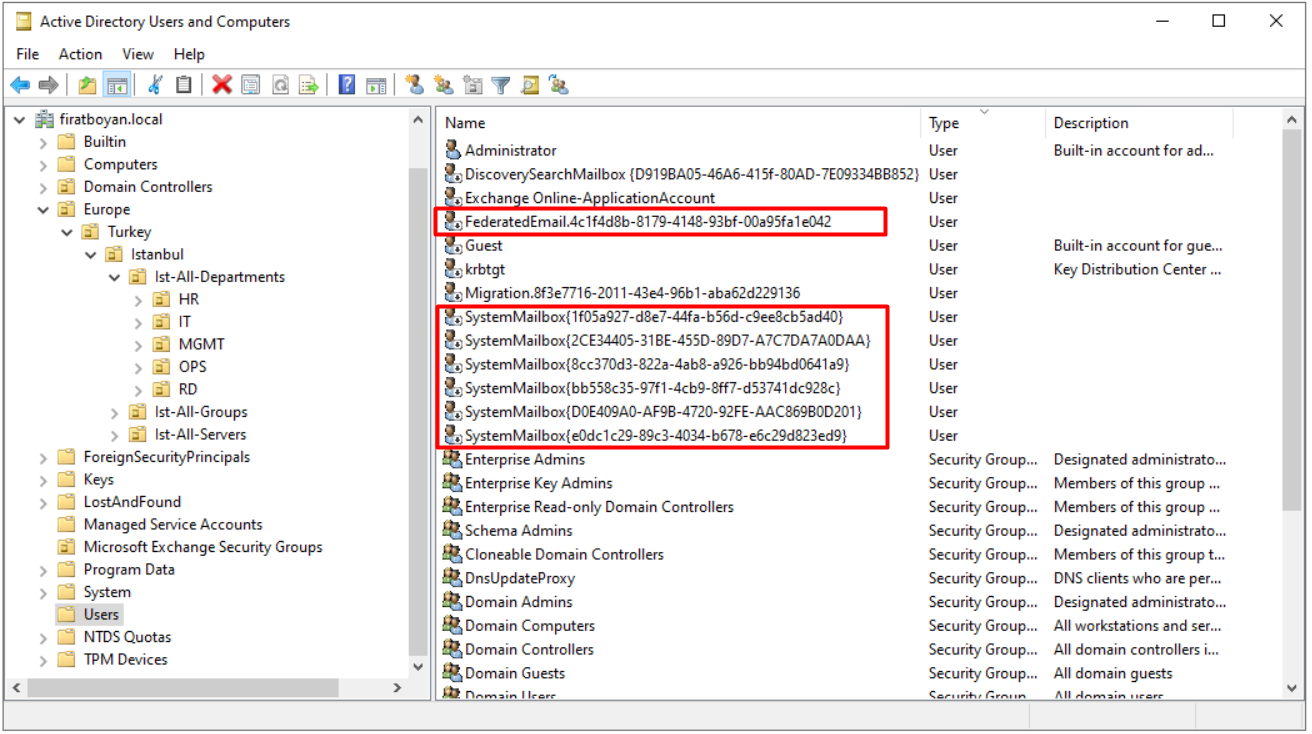The width and height of the screenshot is (1312, 734).
Task: Open the Action menu
Action: click(x=80, y=54)
